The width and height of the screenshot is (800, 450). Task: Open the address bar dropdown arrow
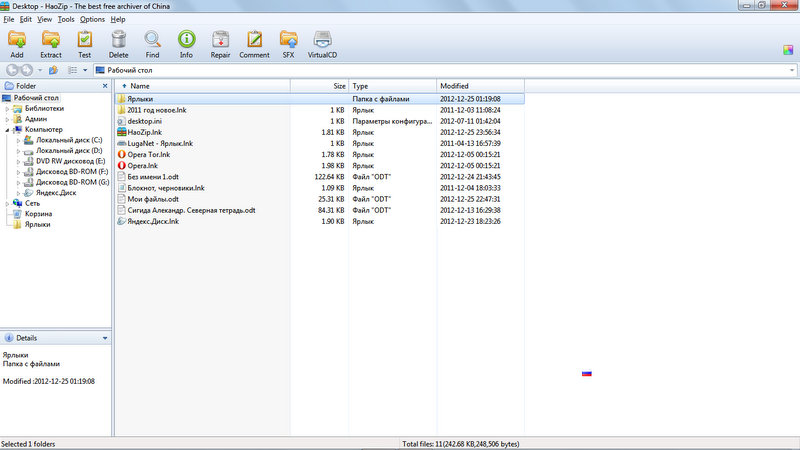pos(791,70)
